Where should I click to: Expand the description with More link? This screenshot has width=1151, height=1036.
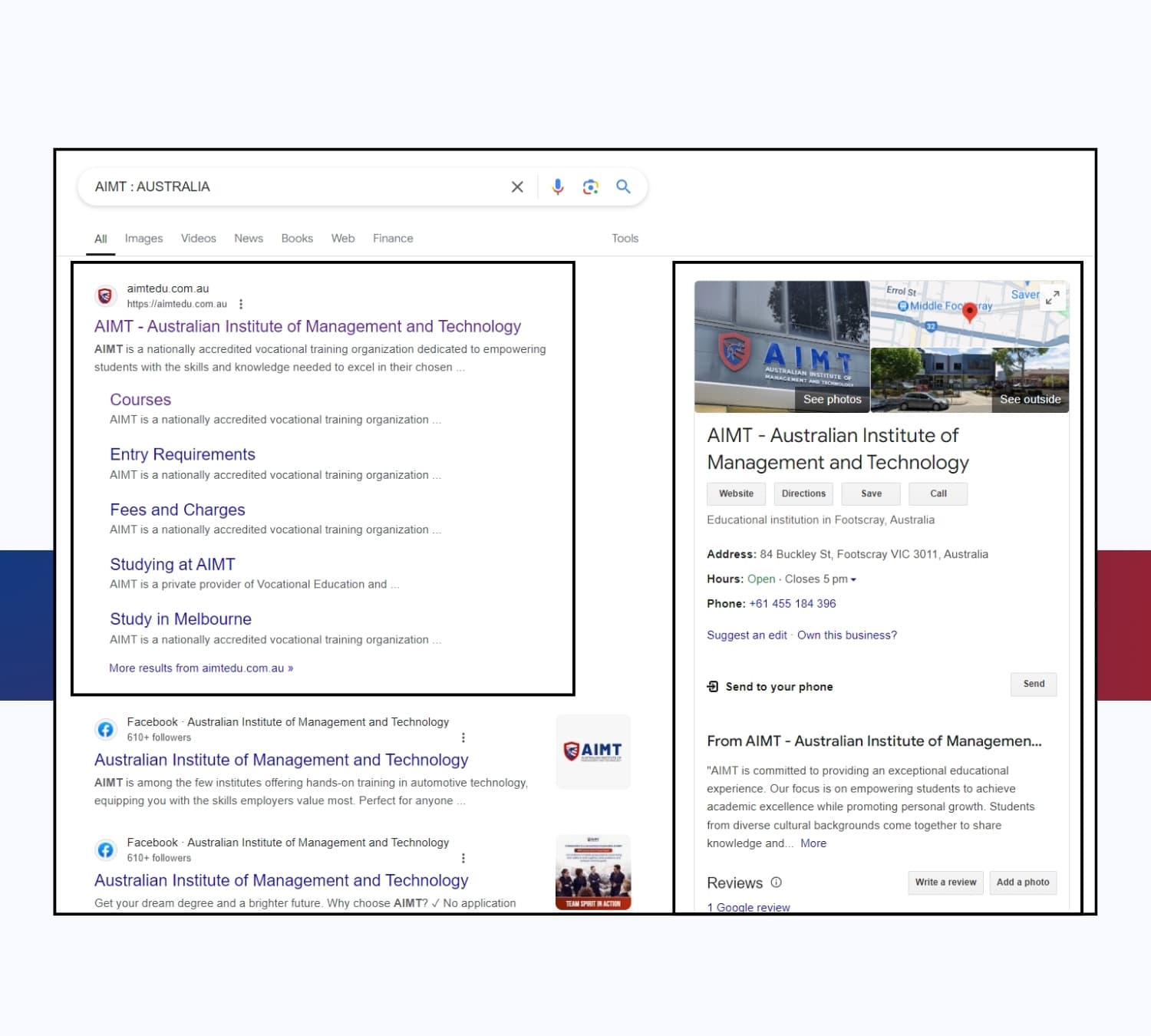[x=813, y=843]
